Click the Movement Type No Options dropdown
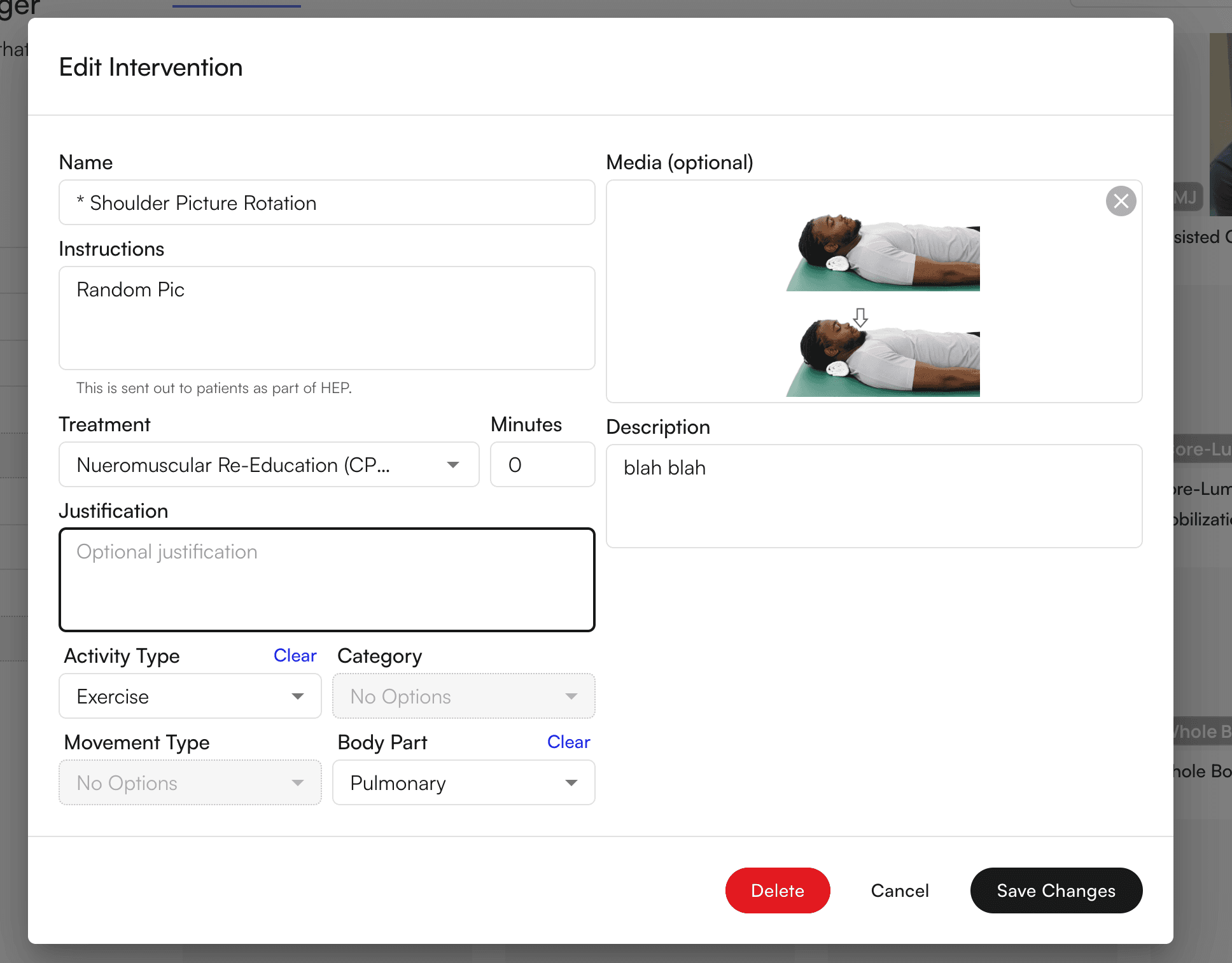The height and width of the screenshot is (963, 1232). coord(190,783)
